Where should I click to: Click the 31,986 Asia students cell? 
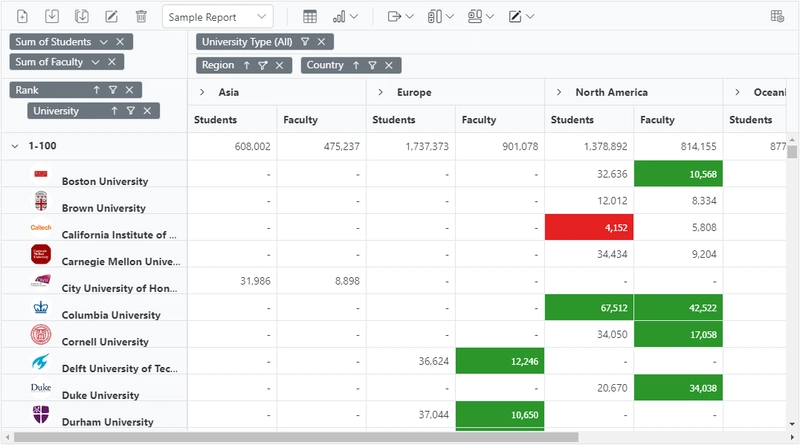click(232, 281)
